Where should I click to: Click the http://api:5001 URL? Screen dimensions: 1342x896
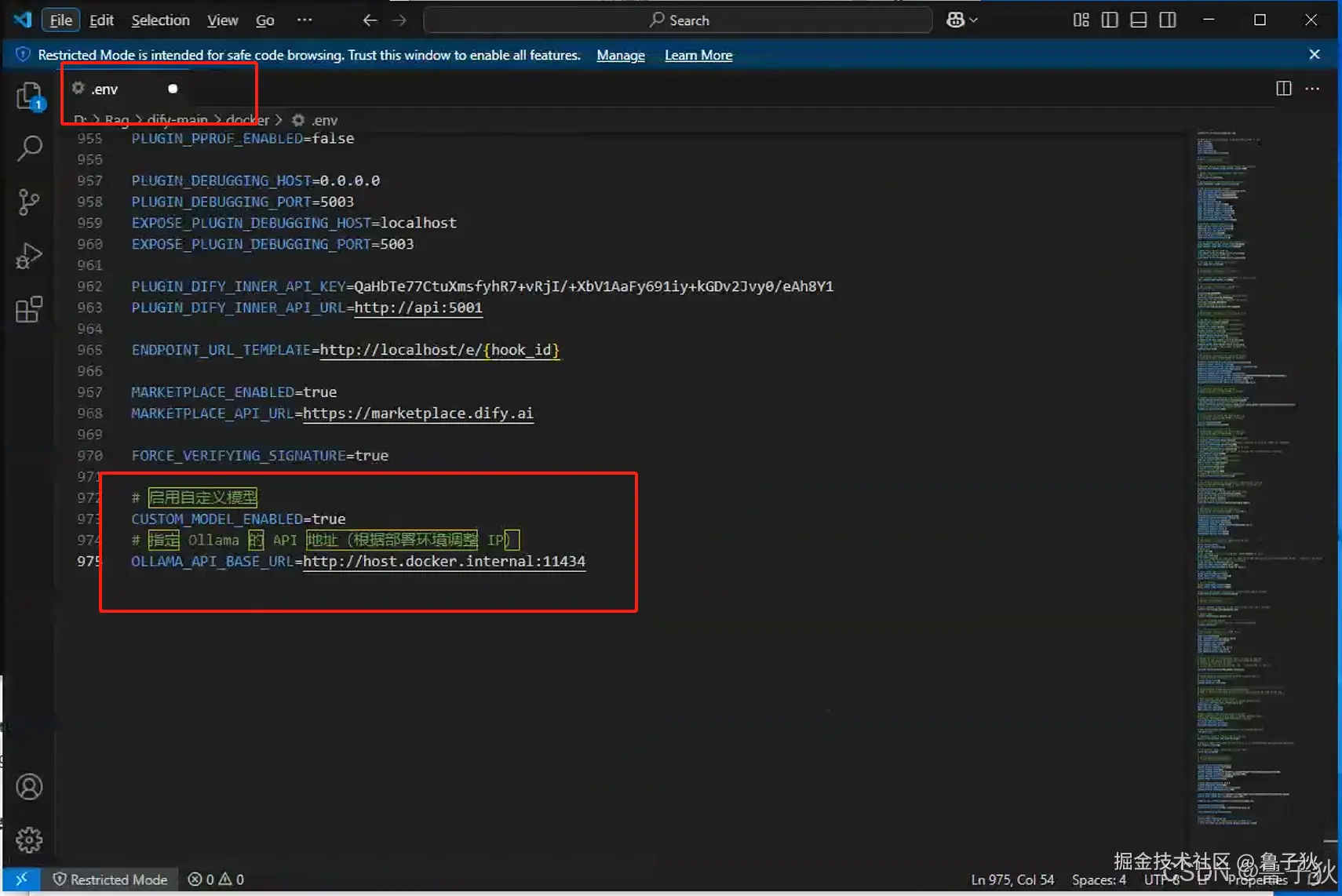[418, 308]
